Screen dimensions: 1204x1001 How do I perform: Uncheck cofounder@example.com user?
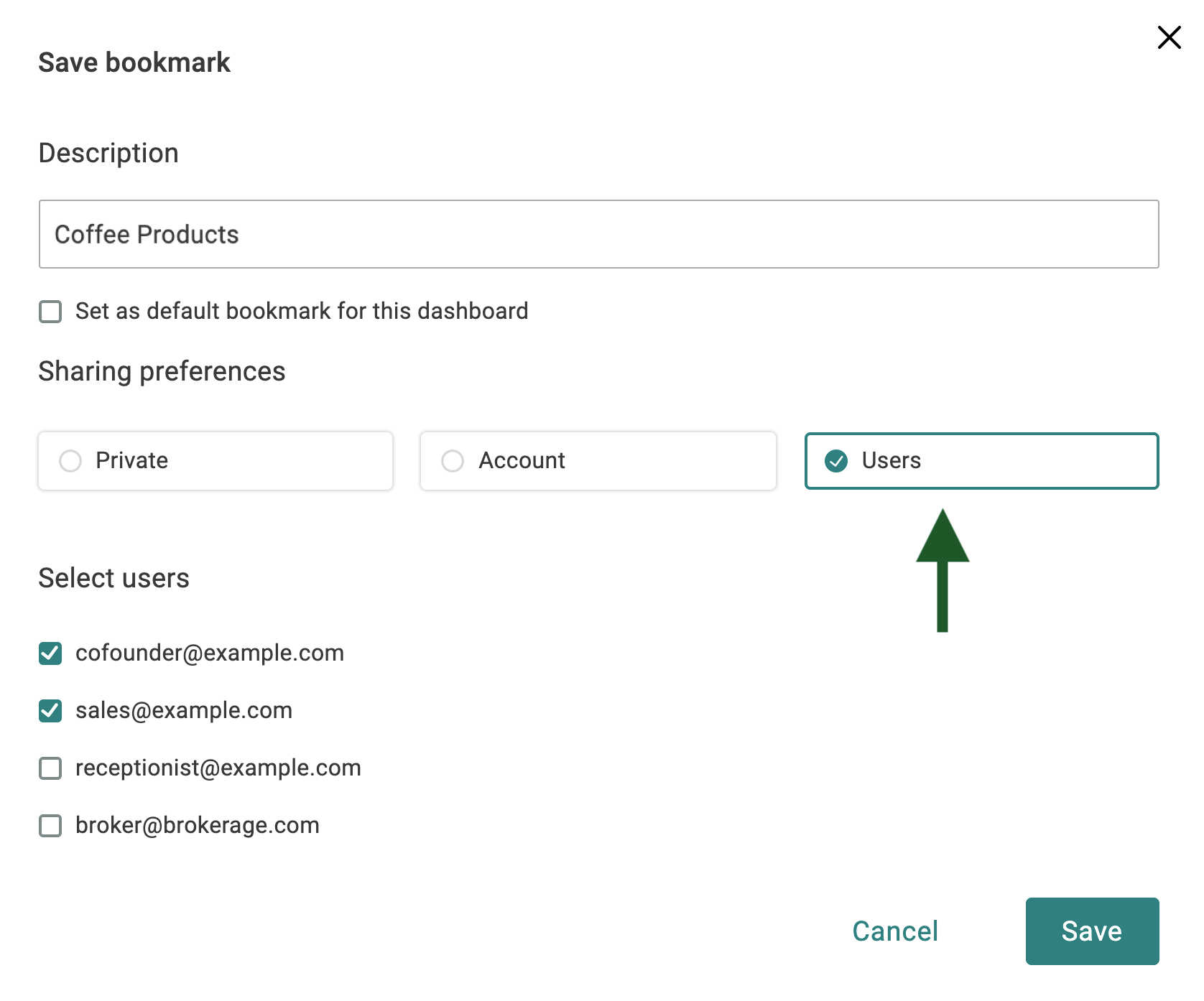(50, 653)
